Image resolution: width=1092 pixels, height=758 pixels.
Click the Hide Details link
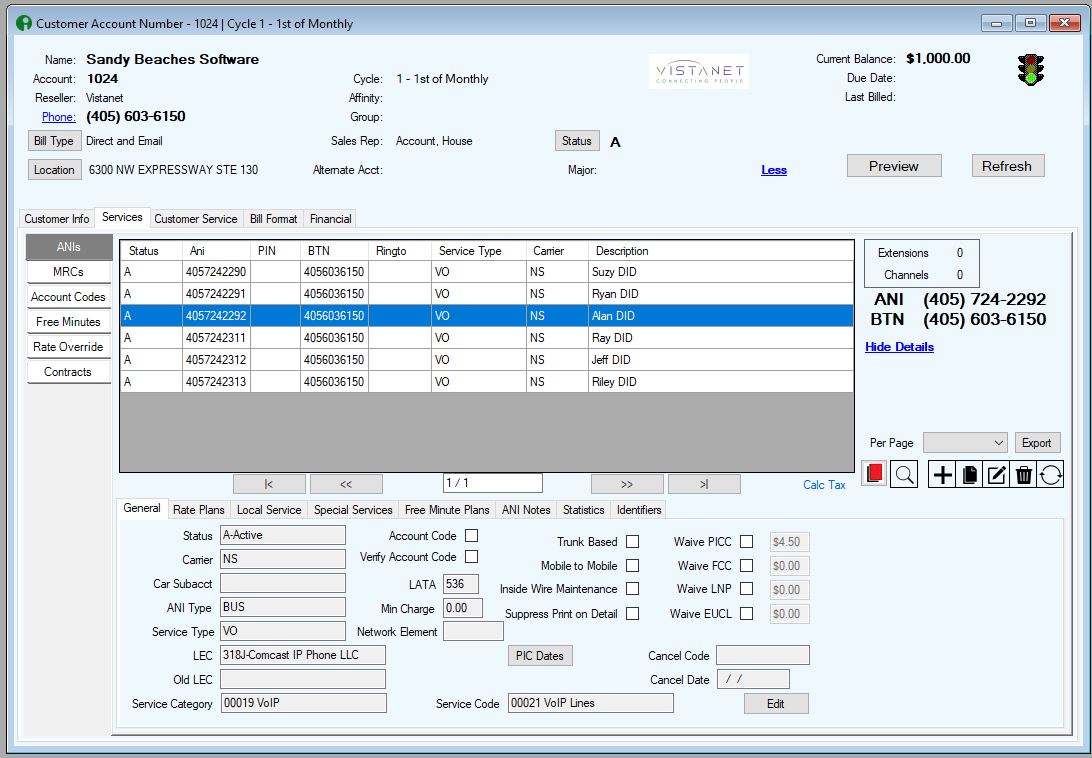[x=899, y=347]
